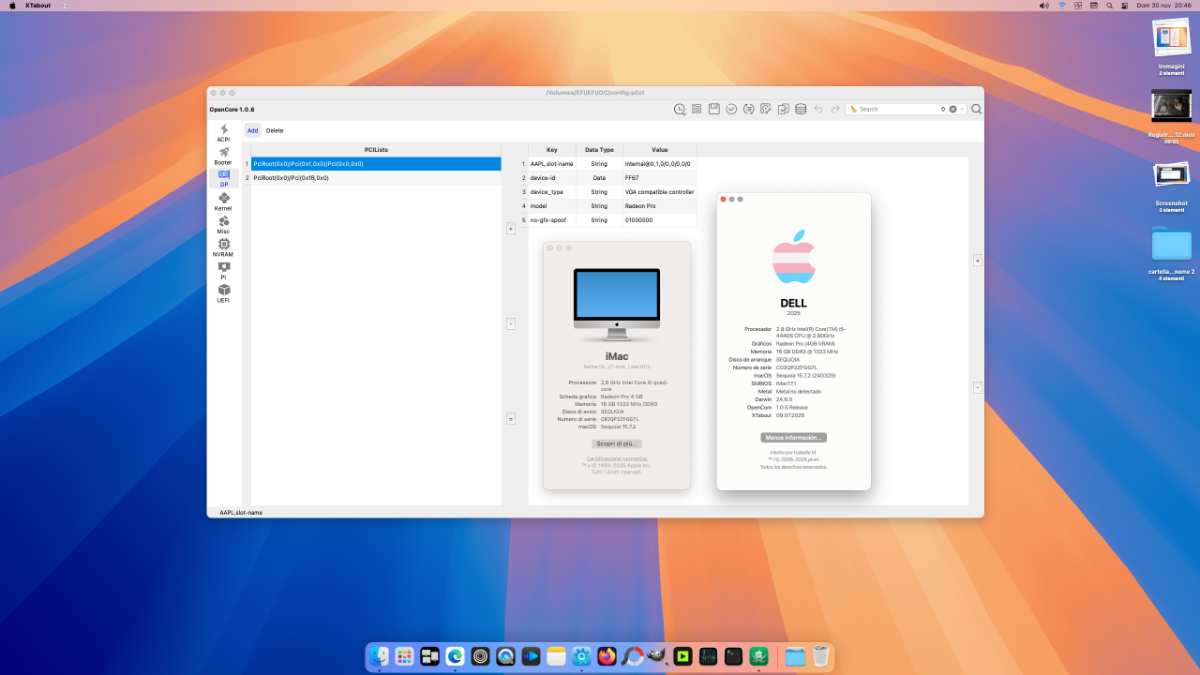The width and height of the screenshot is (1200, 675).
Task: Click Menos información button in DELL window
Action: coord(793,437)
